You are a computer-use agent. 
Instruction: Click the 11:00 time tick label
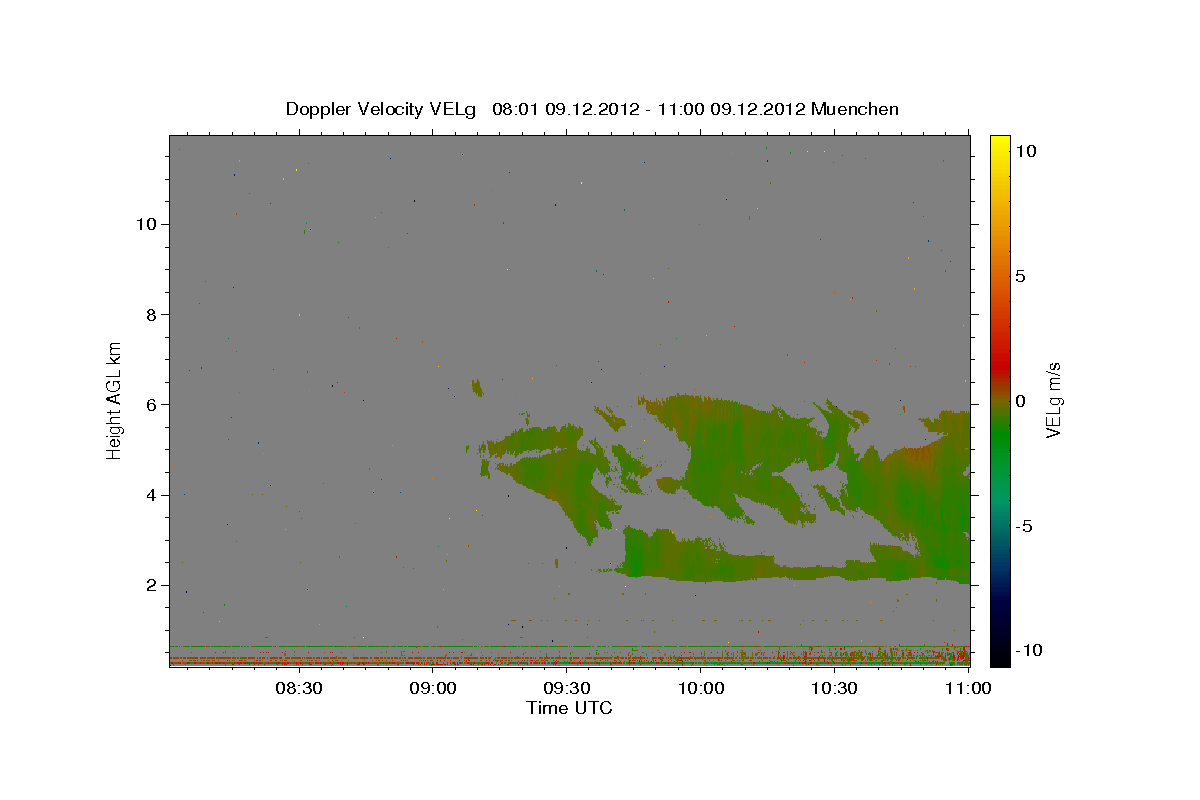(968, 688)
